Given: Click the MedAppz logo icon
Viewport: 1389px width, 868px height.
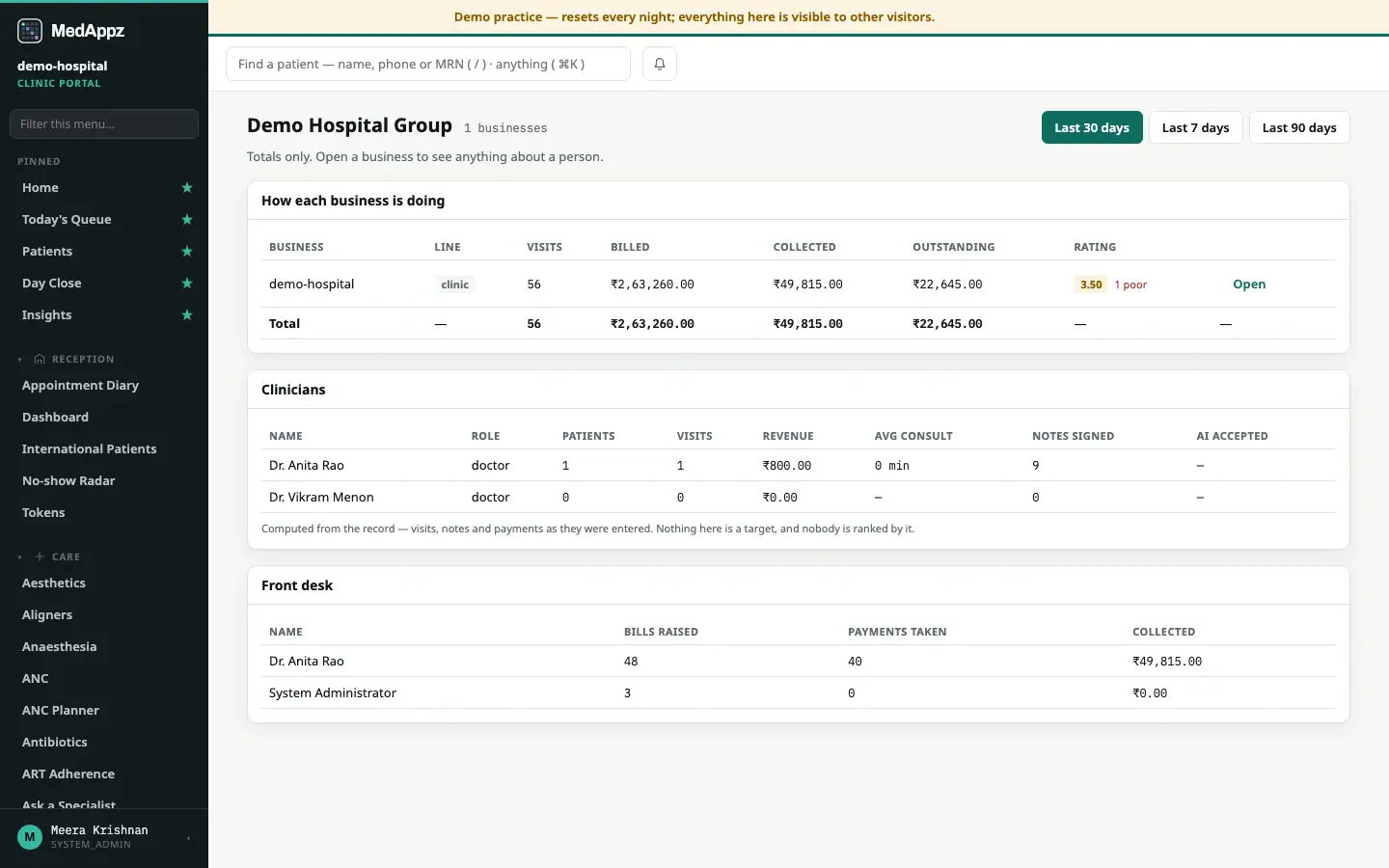Looking at the screenshot, I should tap(30, 31).
